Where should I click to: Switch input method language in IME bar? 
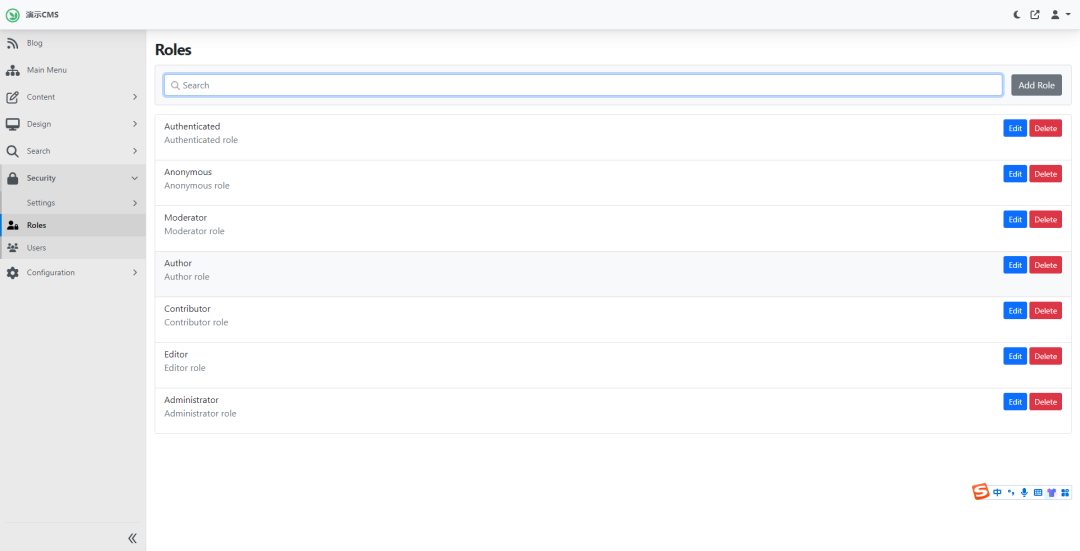pyautogui.click(x=997, y=492)
